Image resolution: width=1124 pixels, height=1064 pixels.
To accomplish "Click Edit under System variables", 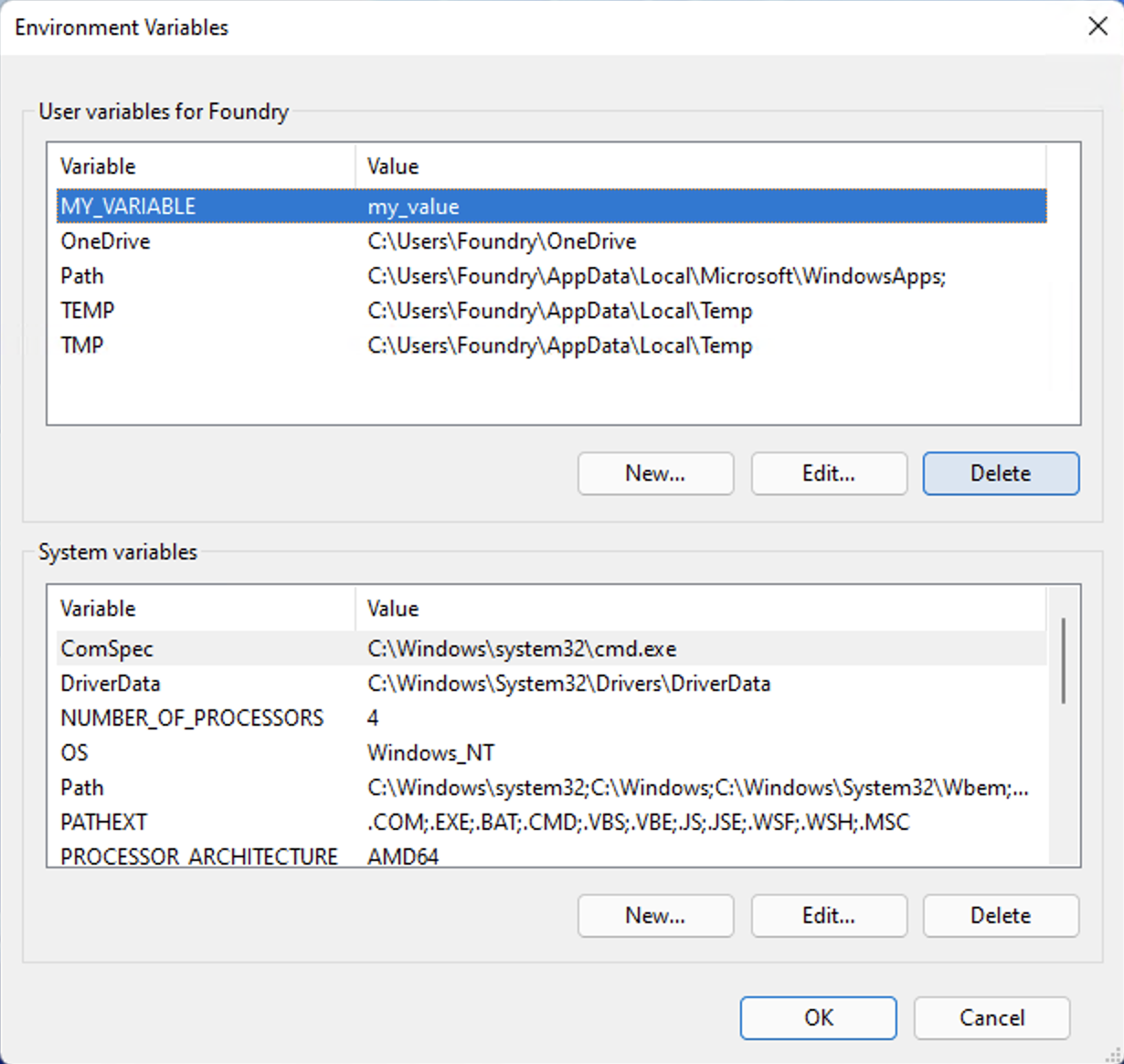I will (828, 915).
